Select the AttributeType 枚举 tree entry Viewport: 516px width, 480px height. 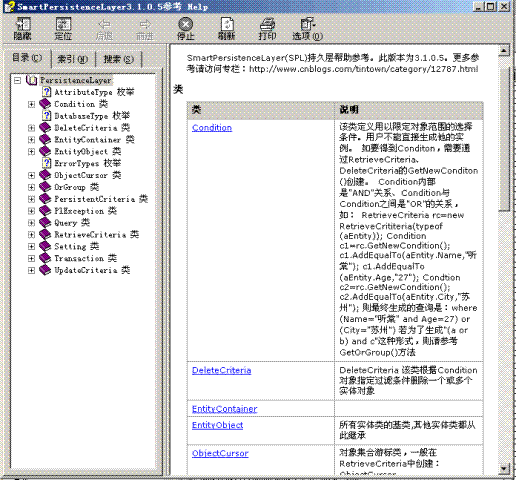[94, 92]
